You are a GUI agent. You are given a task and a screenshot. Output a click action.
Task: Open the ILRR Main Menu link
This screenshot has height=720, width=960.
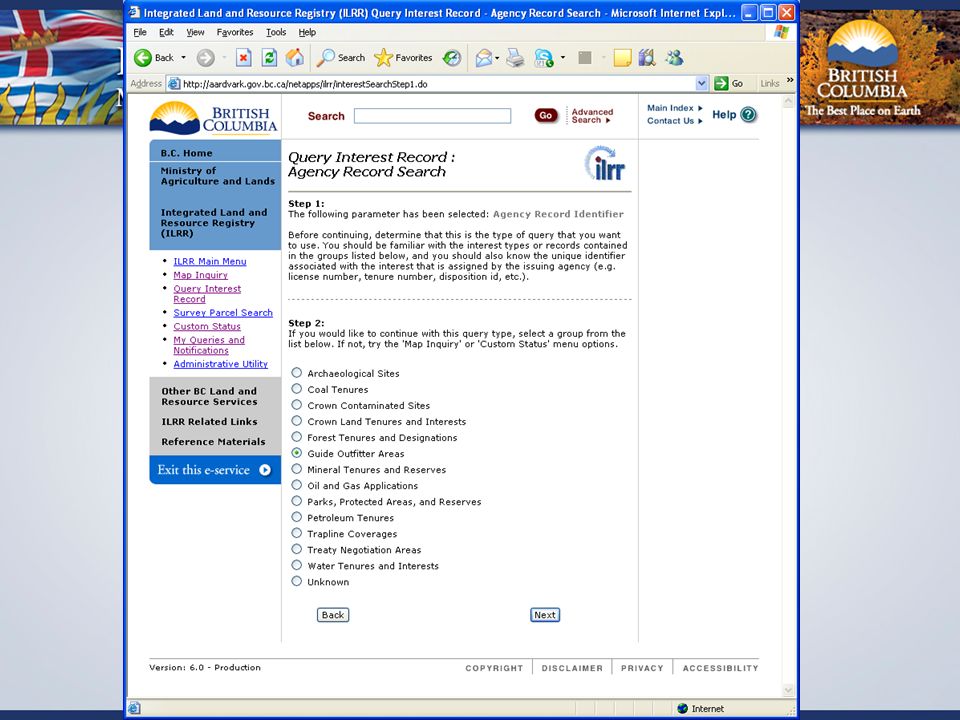tap(209, 261)
